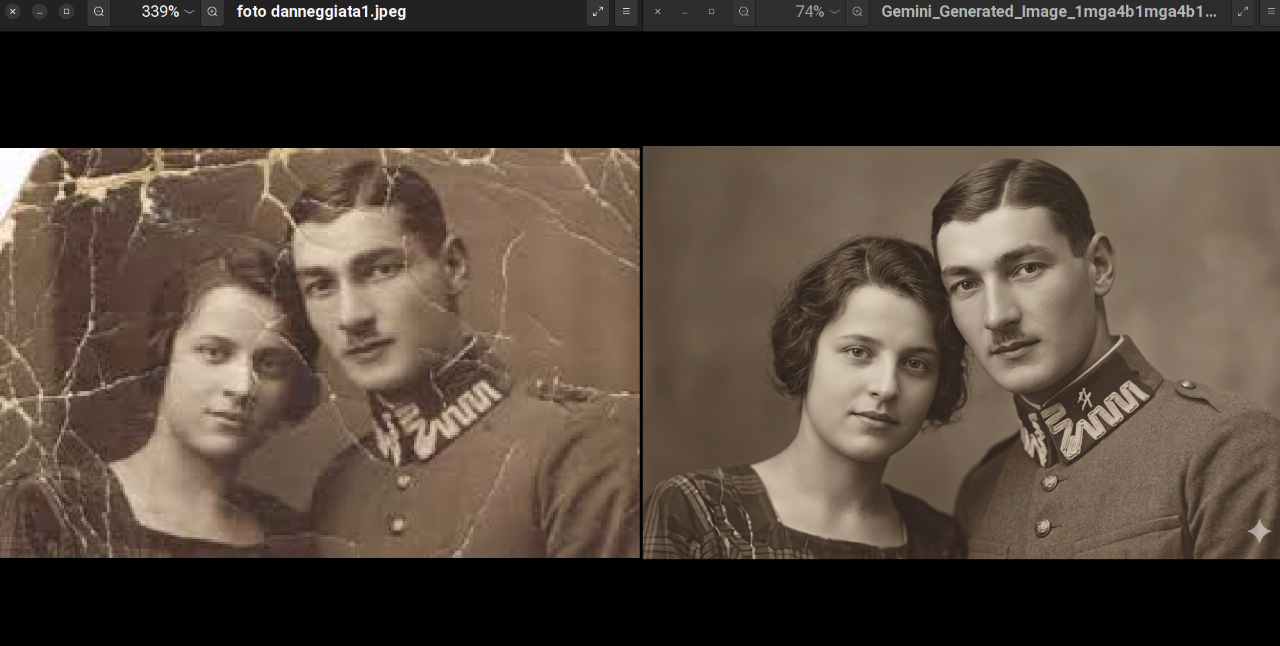Click the Gemini sparkle watermark on restored image
This screenshot has width=1280, height=646.
[1258, 532]
